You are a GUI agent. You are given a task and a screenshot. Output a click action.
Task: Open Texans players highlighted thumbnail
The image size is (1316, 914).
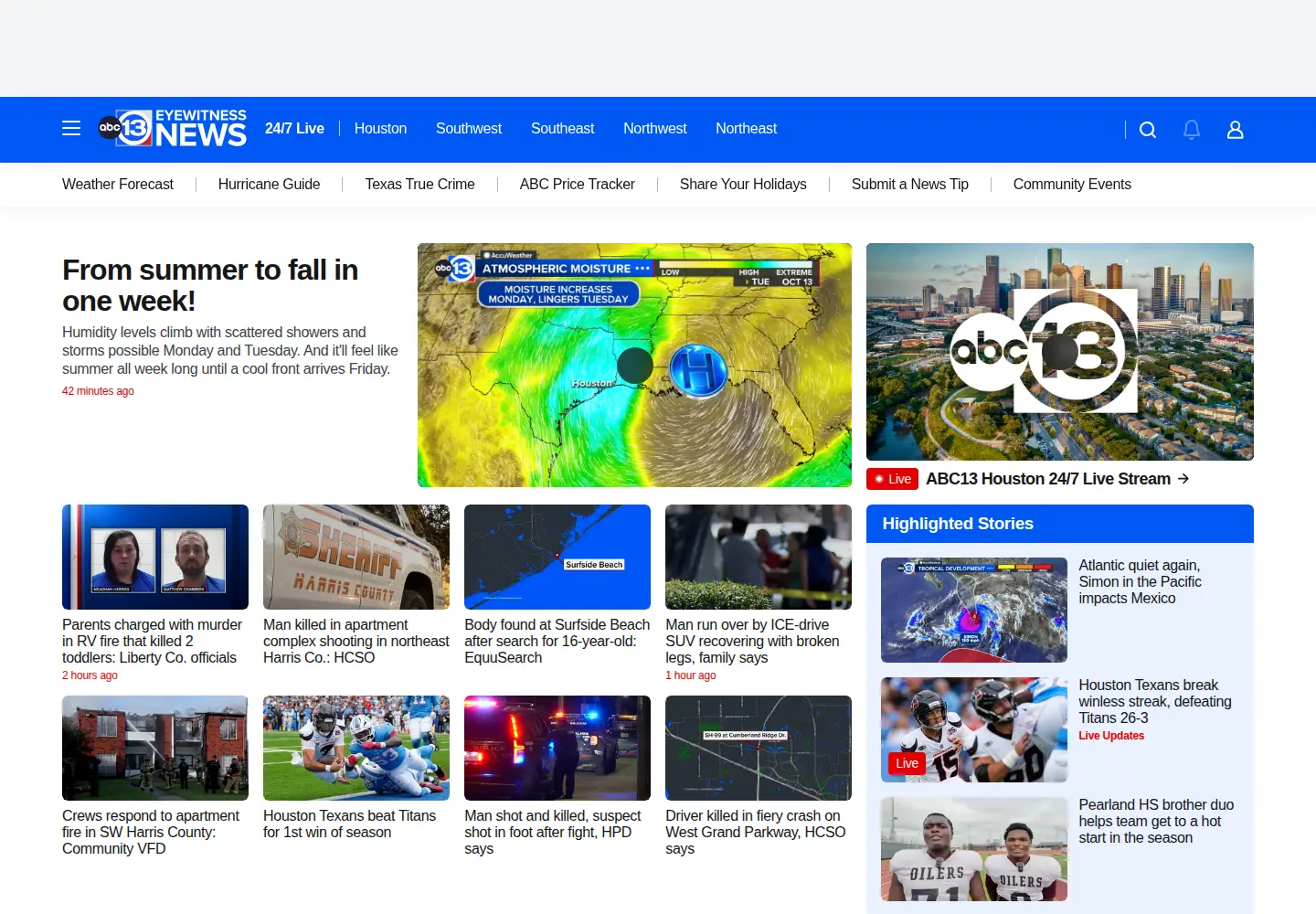[974, 729]
